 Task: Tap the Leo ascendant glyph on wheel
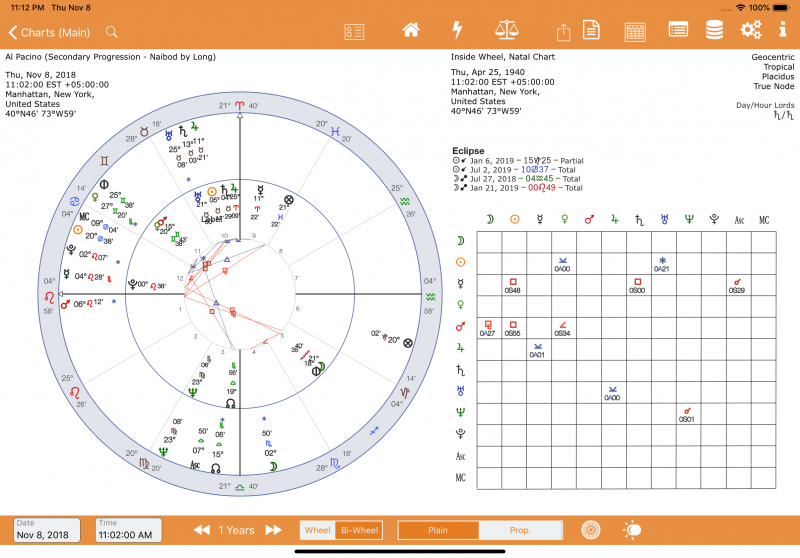coord(49,297)
